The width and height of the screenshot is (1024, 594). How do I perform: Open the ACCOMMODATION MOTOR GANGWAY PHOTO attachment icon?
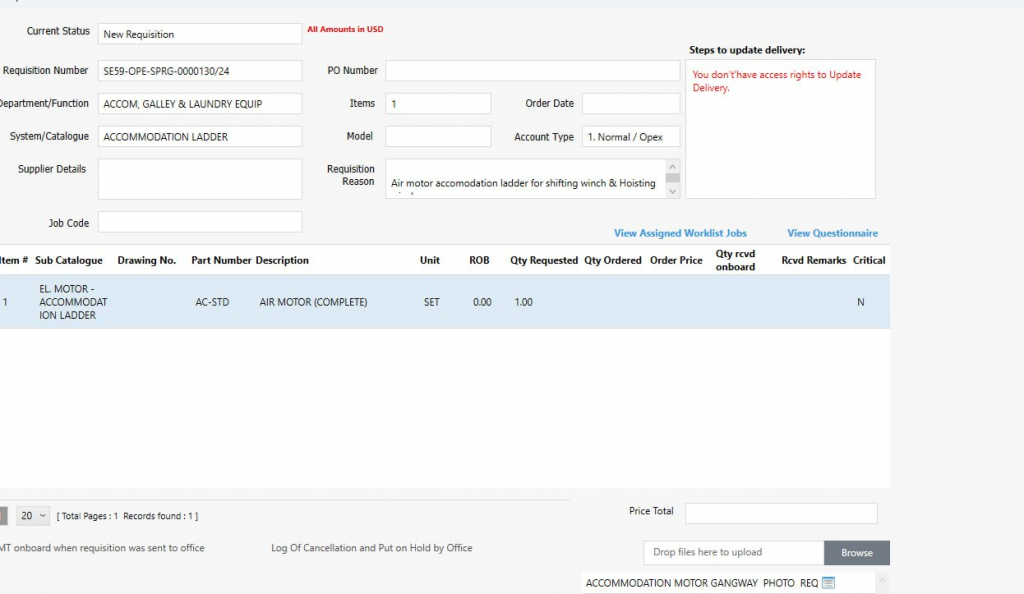pos(828,583)
